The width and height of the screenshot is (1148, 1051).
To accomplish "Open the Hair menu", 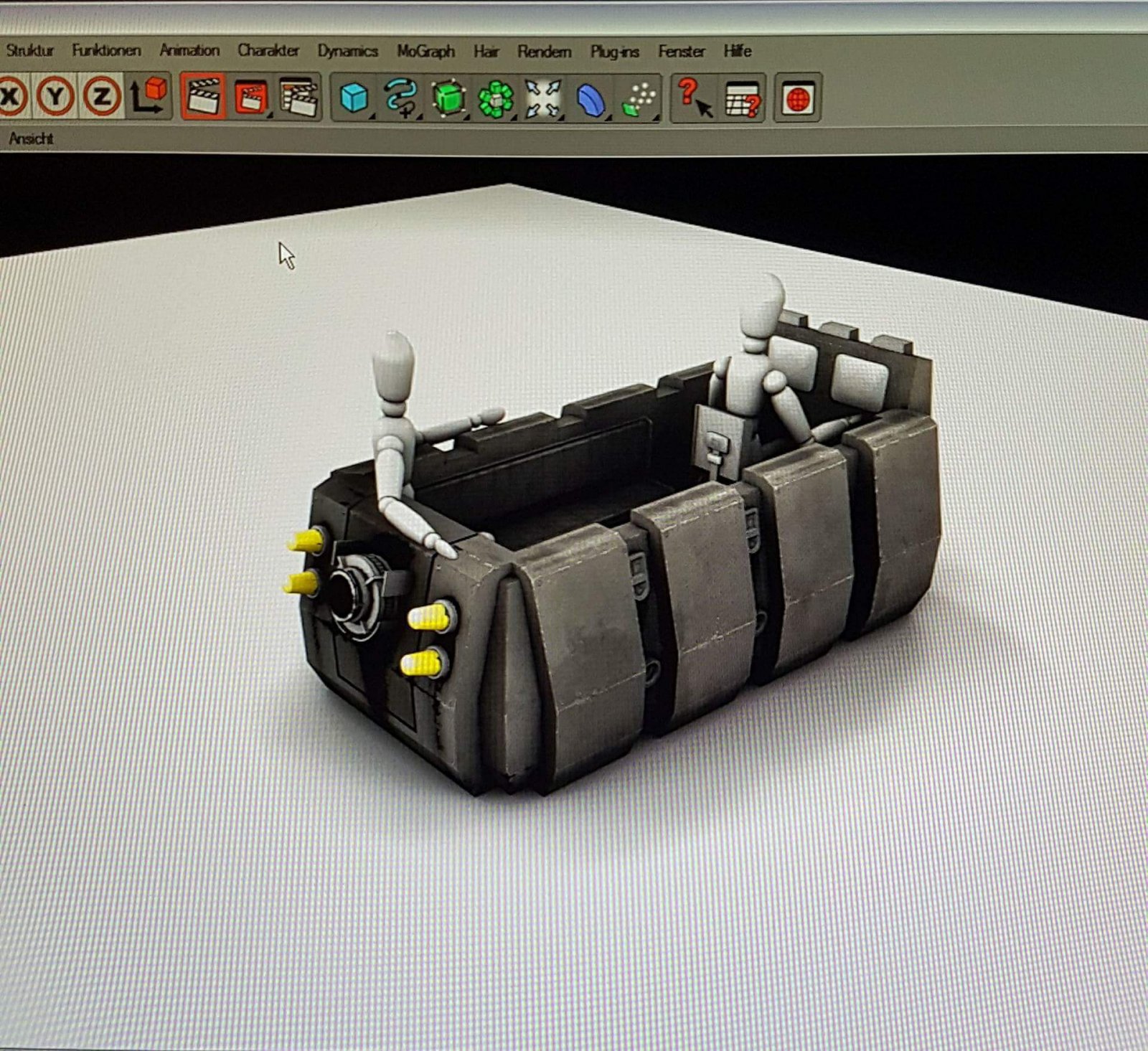I will [x=486, y=52].
